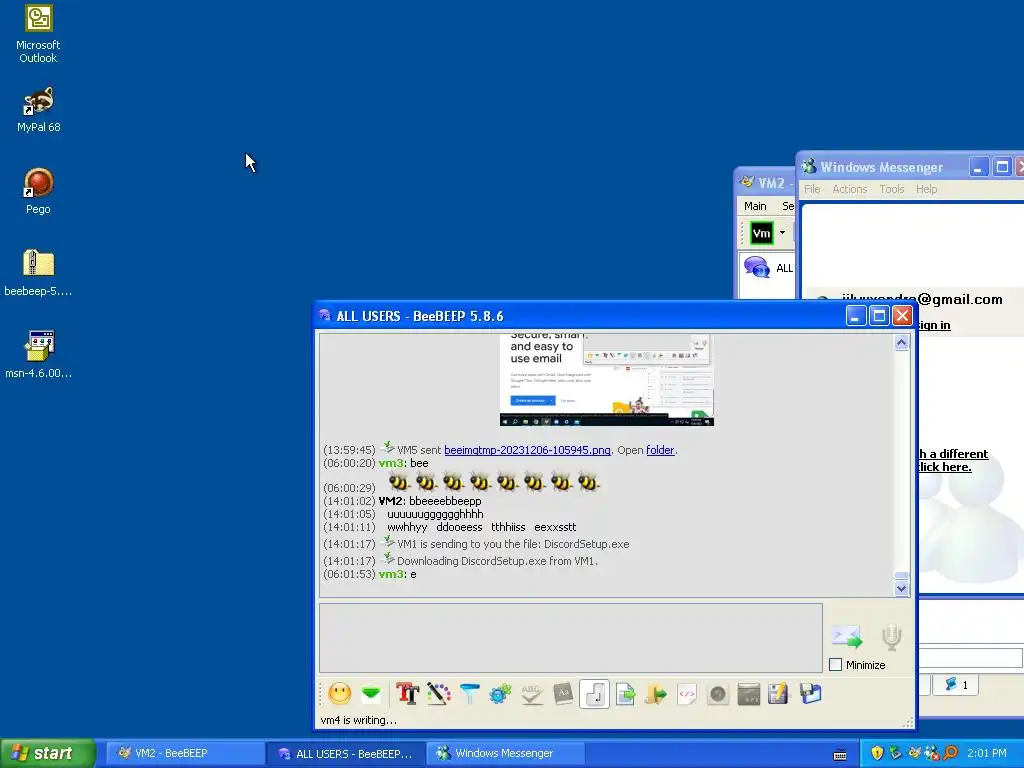Maximize the ALL USERS BeeBEEP window

[x=879, y=316]
